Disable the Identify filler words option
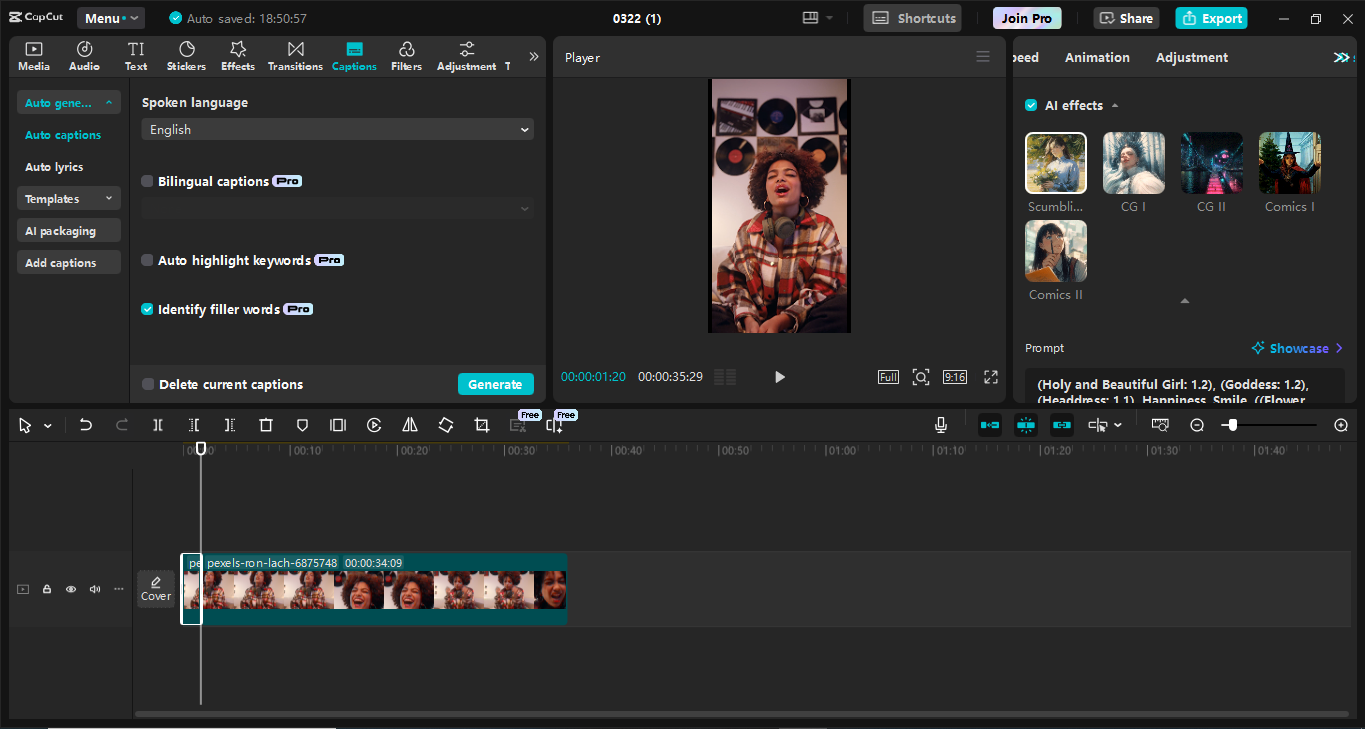1365x729 pixels. click(147, 309)
